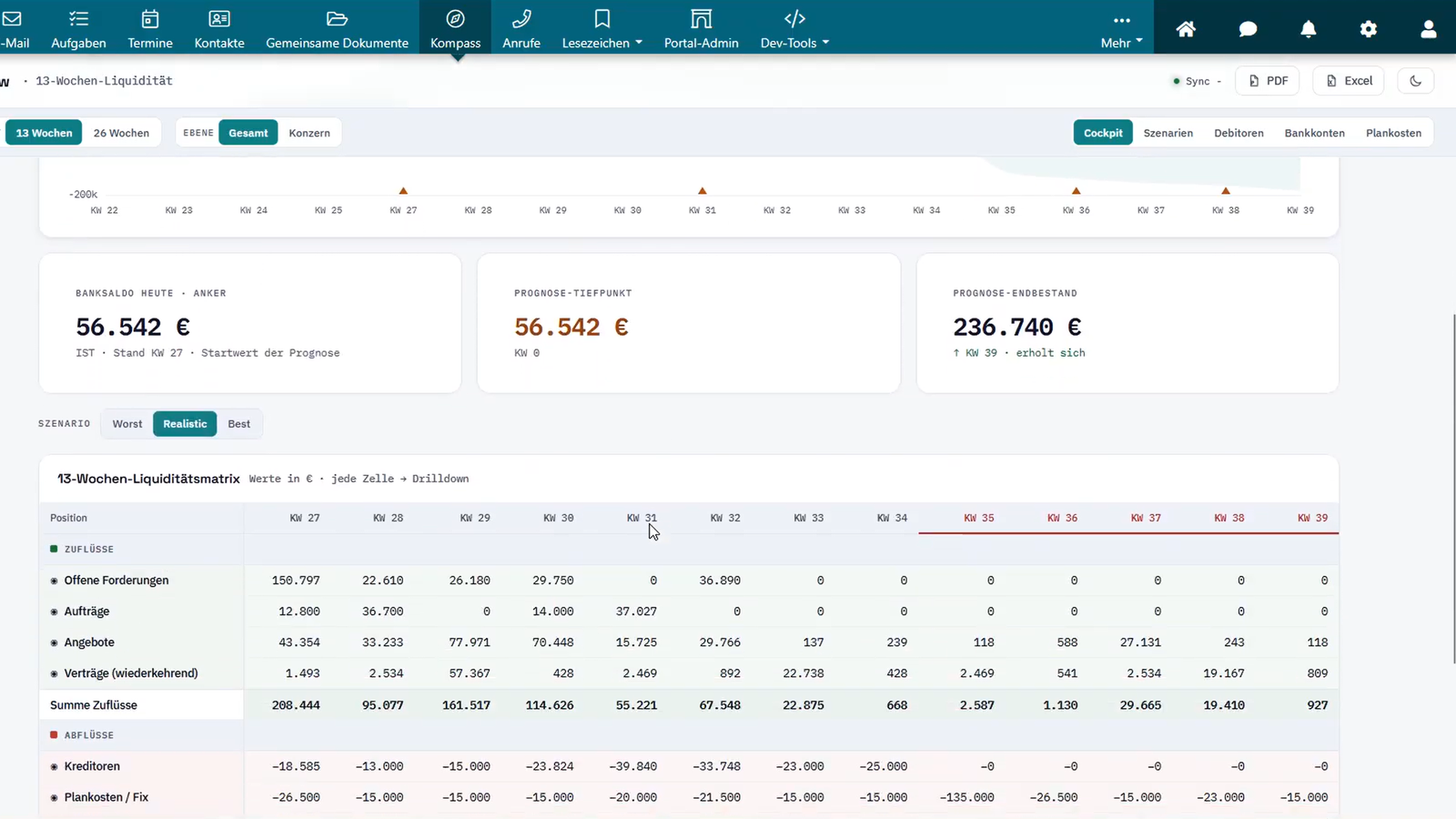The width and height of the screenshot is (1456, 819).
Task: Switch to 26 Wochen range
Action: point(121,133)
